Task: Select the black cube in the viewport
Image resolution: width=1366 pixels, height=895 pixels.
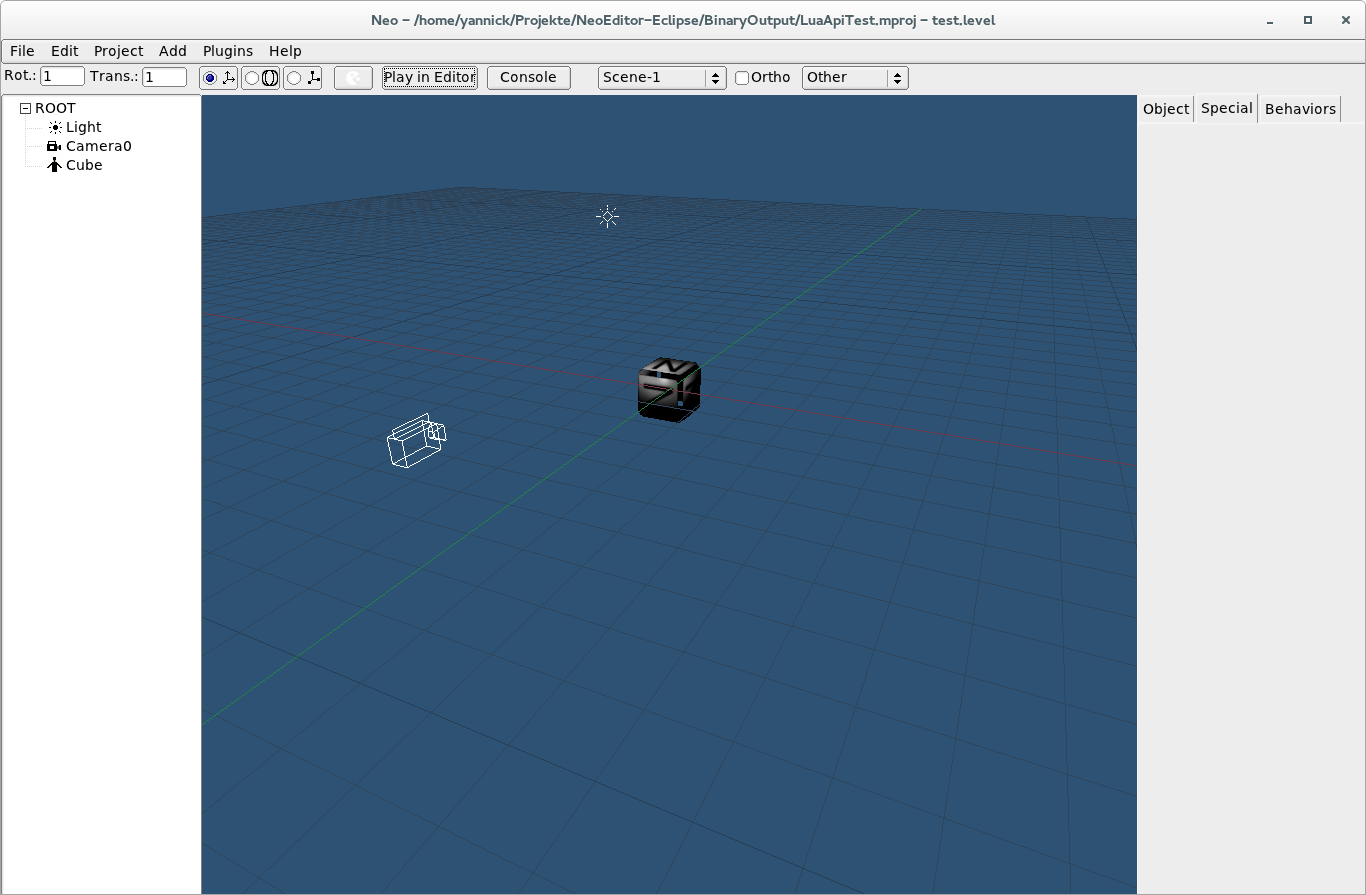Action: coord(669,389)
